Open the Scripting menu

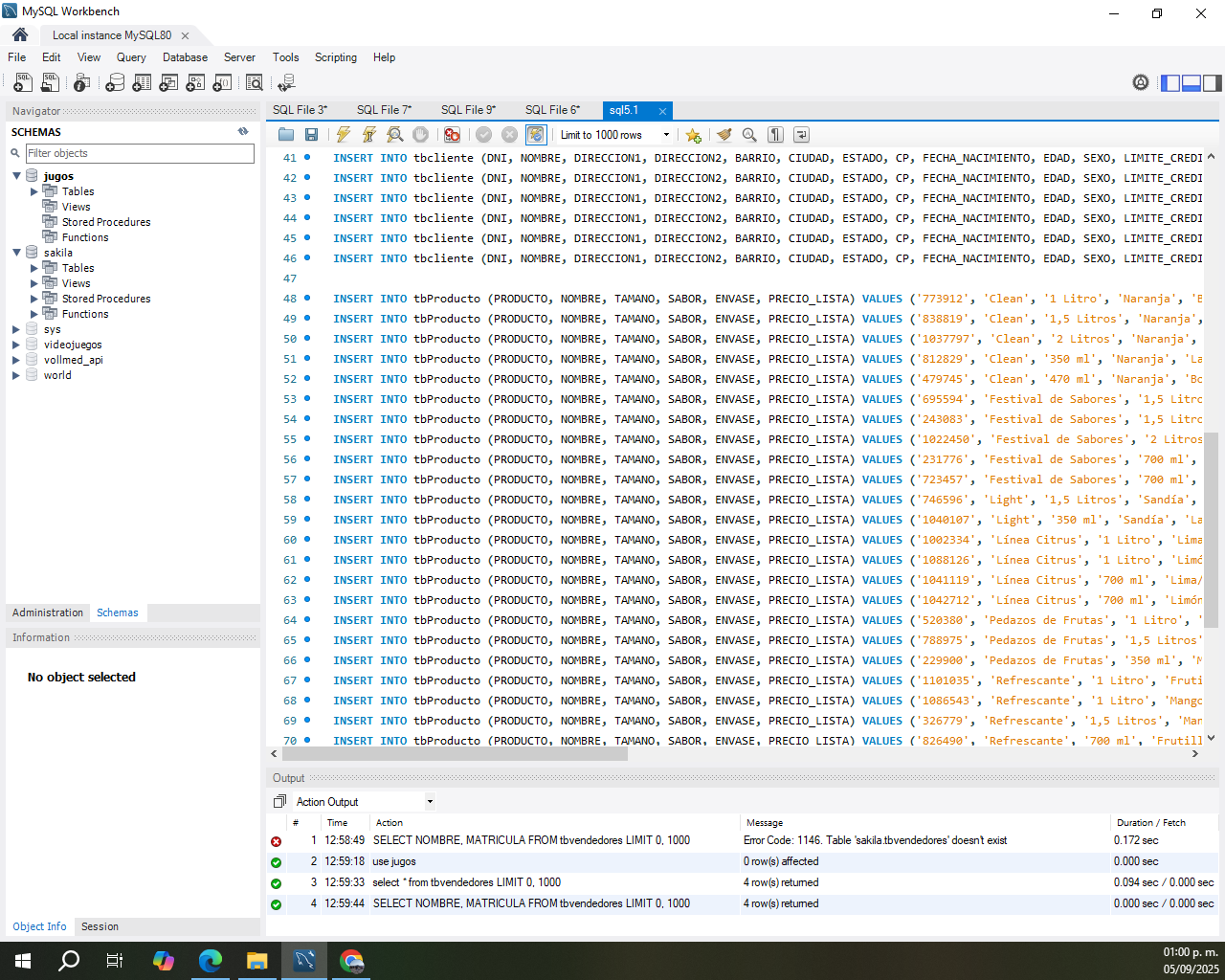[x=336, y=57]
